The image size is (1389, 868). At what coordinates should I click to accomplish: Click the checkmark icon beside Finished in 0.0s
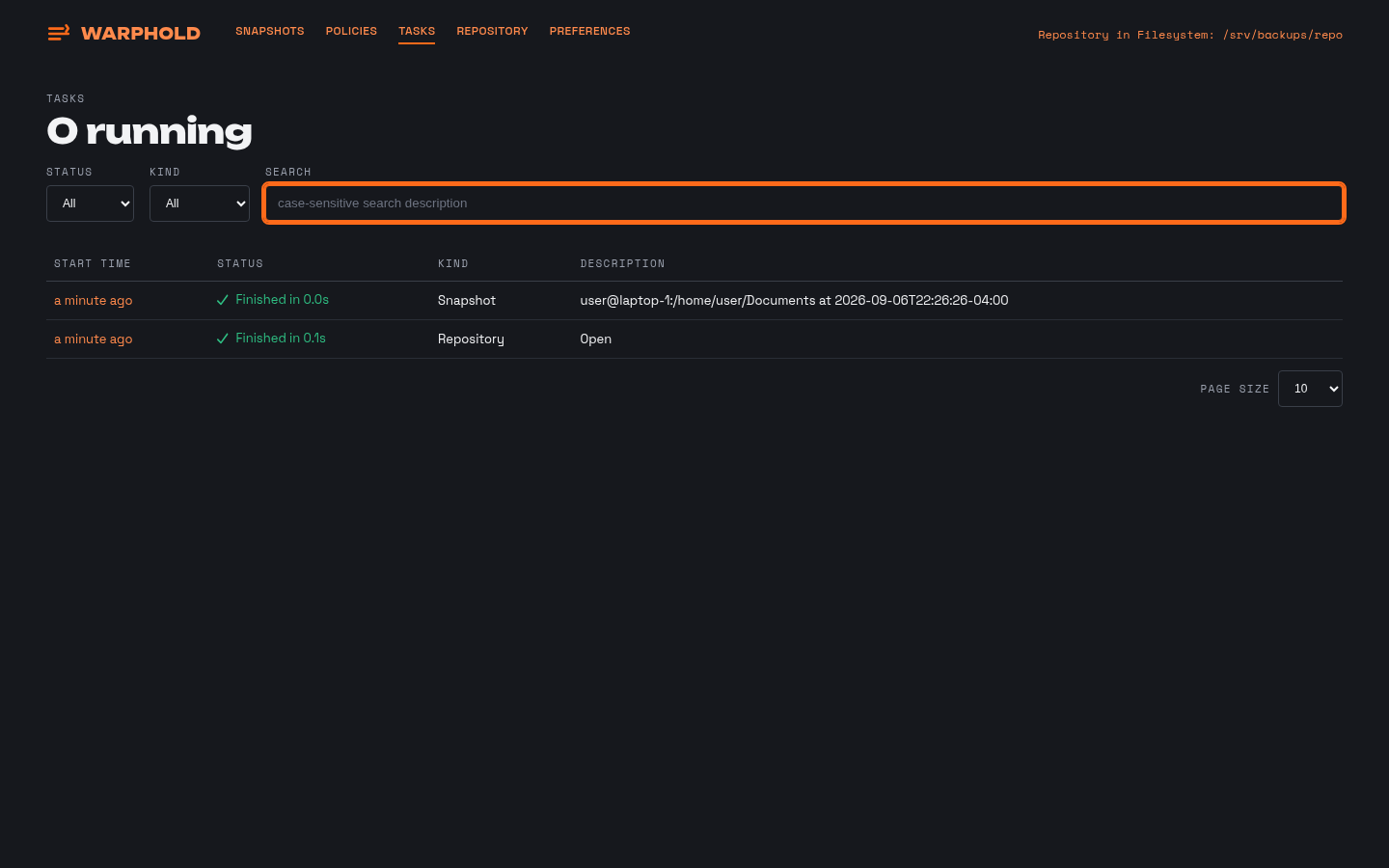(223, 300)
